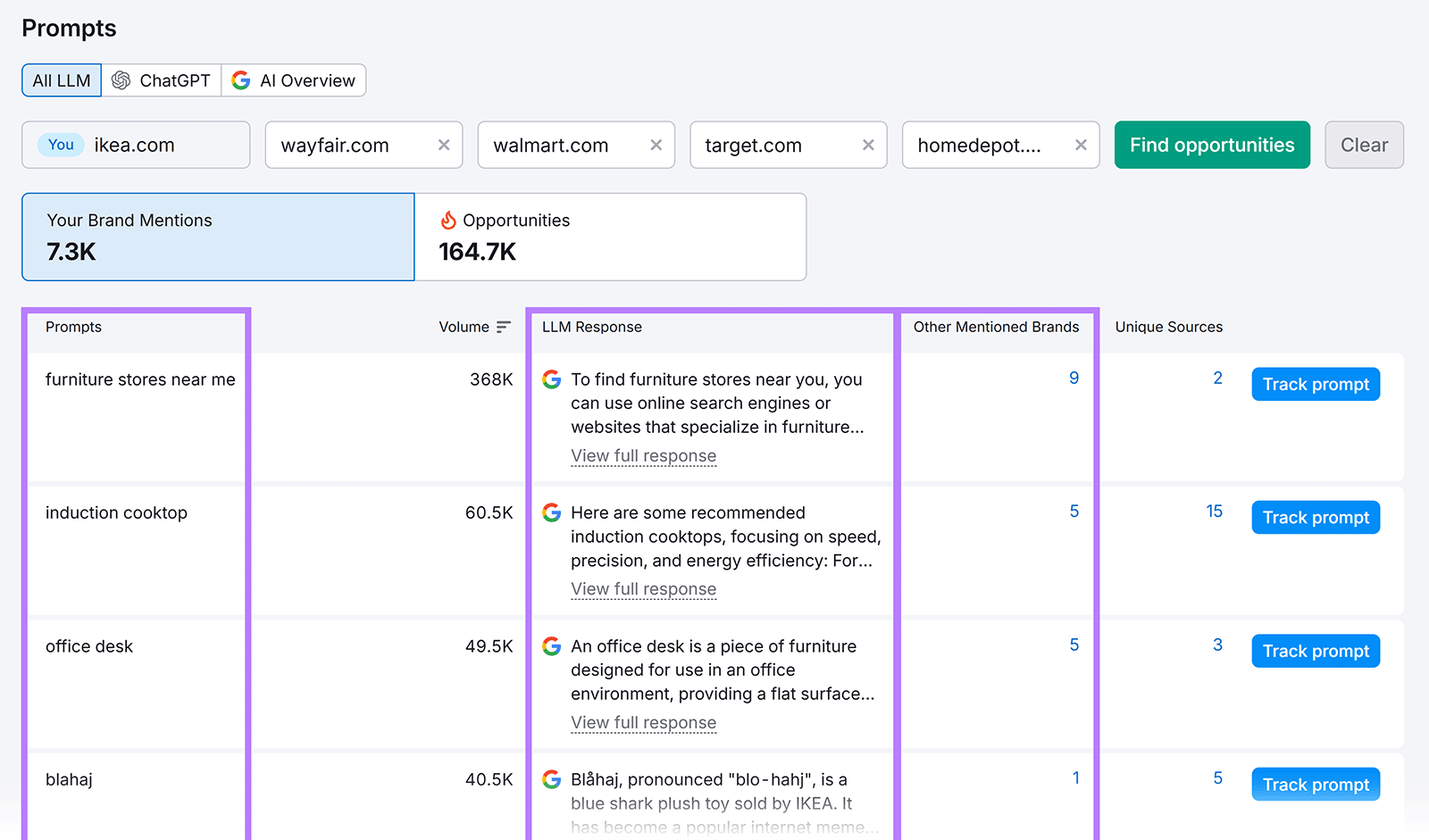Delete homedepot competitor via X icon
The height and width of the screenshot is (840, 1429).
click(1080, 145)
